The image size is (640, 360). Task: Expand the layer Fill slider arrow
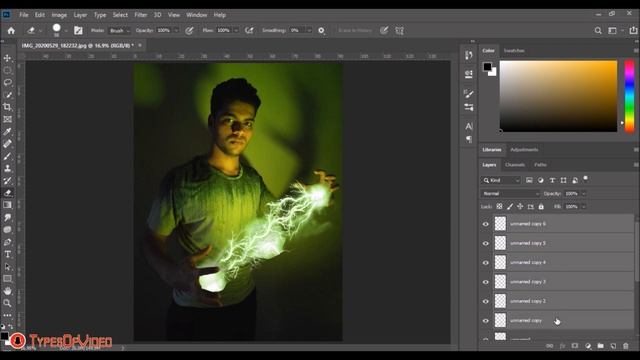point(584,207)
